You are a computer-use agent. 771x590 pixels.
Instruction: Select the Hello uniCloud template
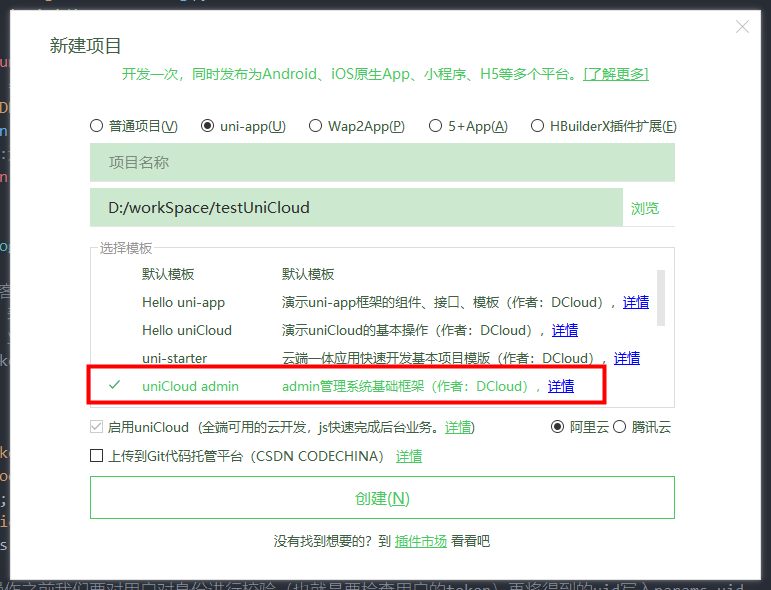(187, 330)
